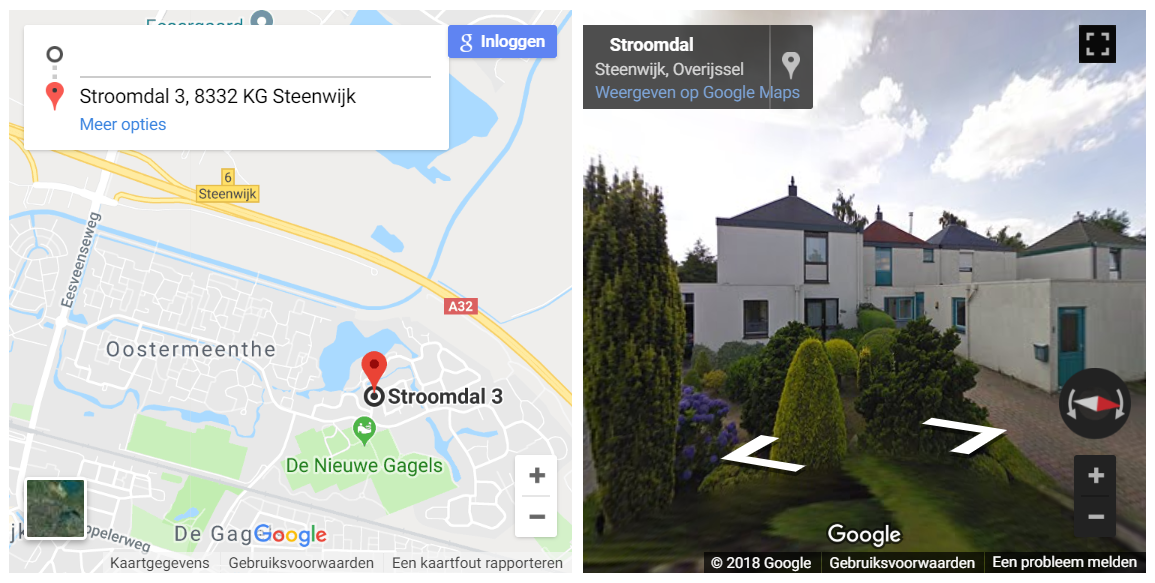
Task: Click the A32 highway shield
Action: [461, 306]
